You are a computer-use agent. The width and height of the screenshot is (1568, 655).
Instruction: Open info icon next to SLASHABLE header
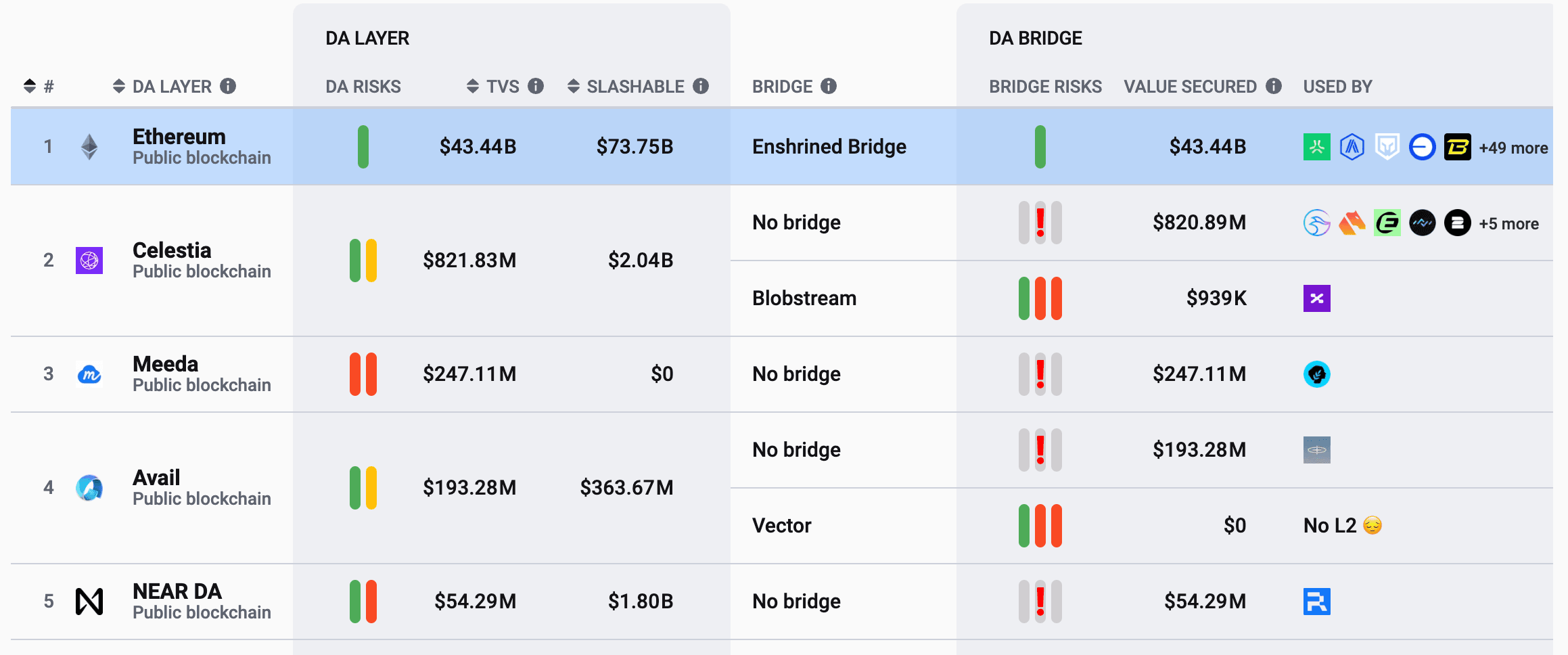point(701,86)
